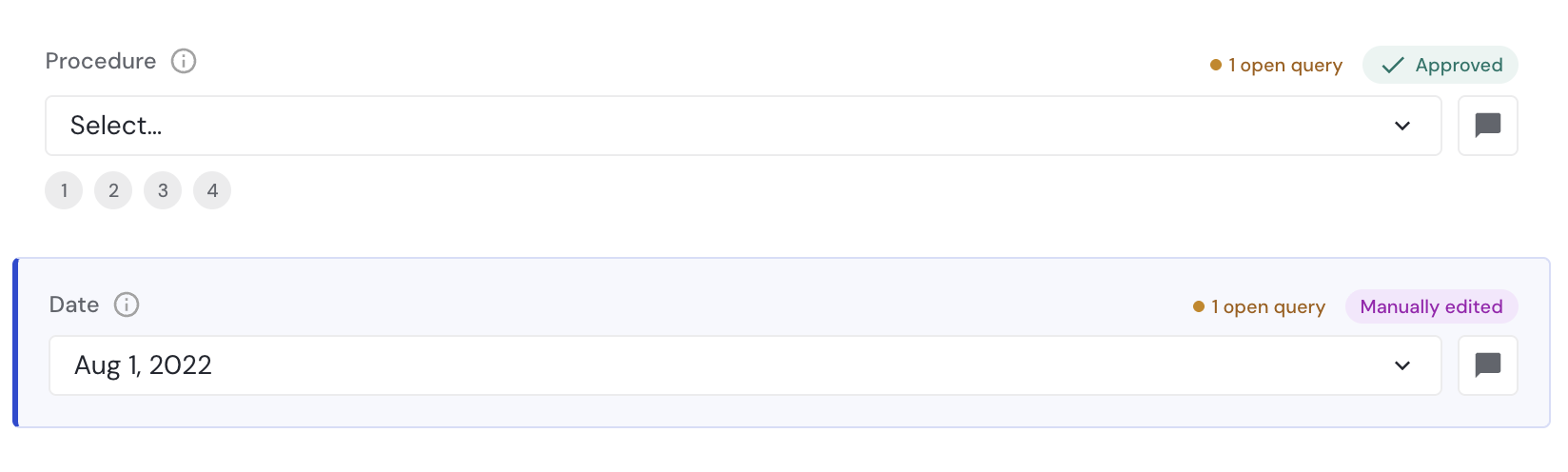1568x472 pixels.
Task: Click the info icon beside Procedure
Action: 184,61
